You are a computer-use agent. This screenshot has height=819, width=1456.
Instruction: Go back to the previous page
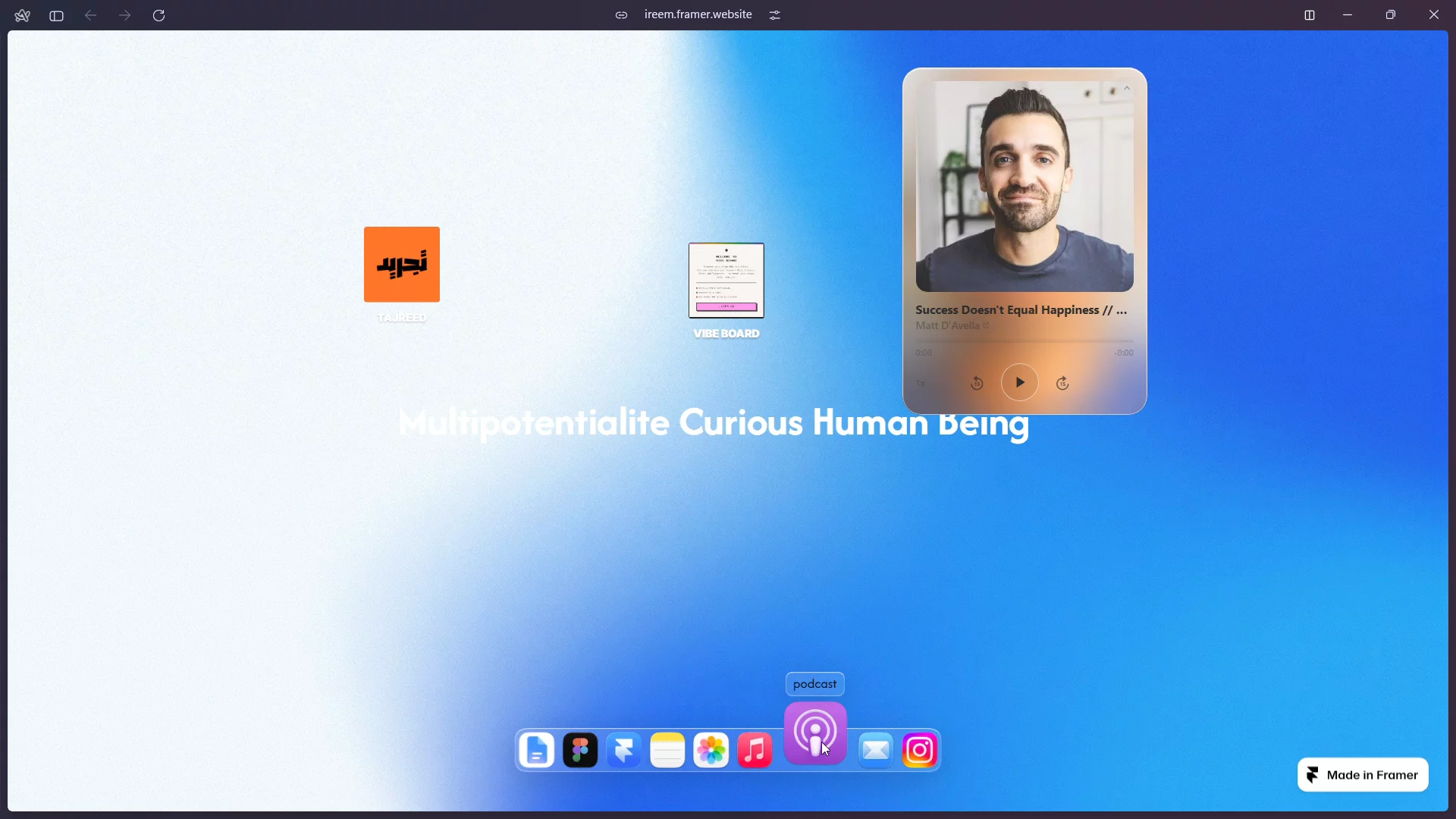click(x=91, y=15)
